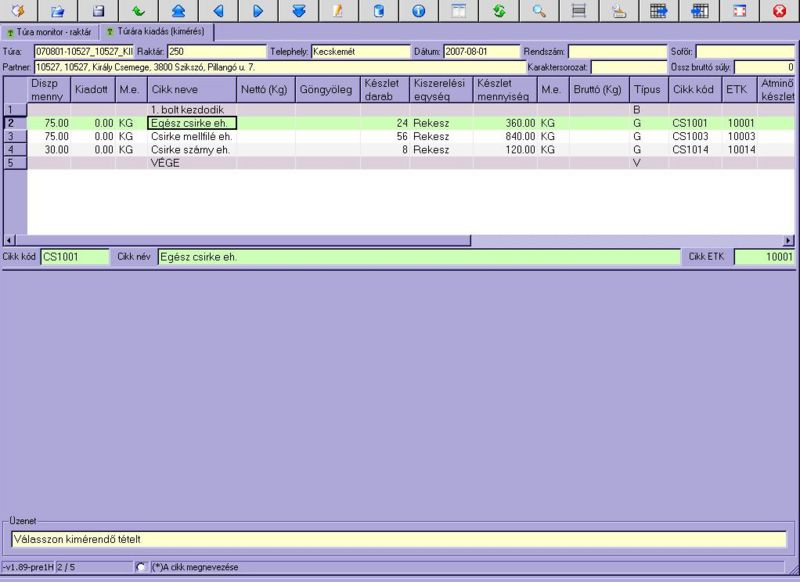800x582 pixels.
Task: Click the Göngyöleg column header
Action: pos(328,90)
